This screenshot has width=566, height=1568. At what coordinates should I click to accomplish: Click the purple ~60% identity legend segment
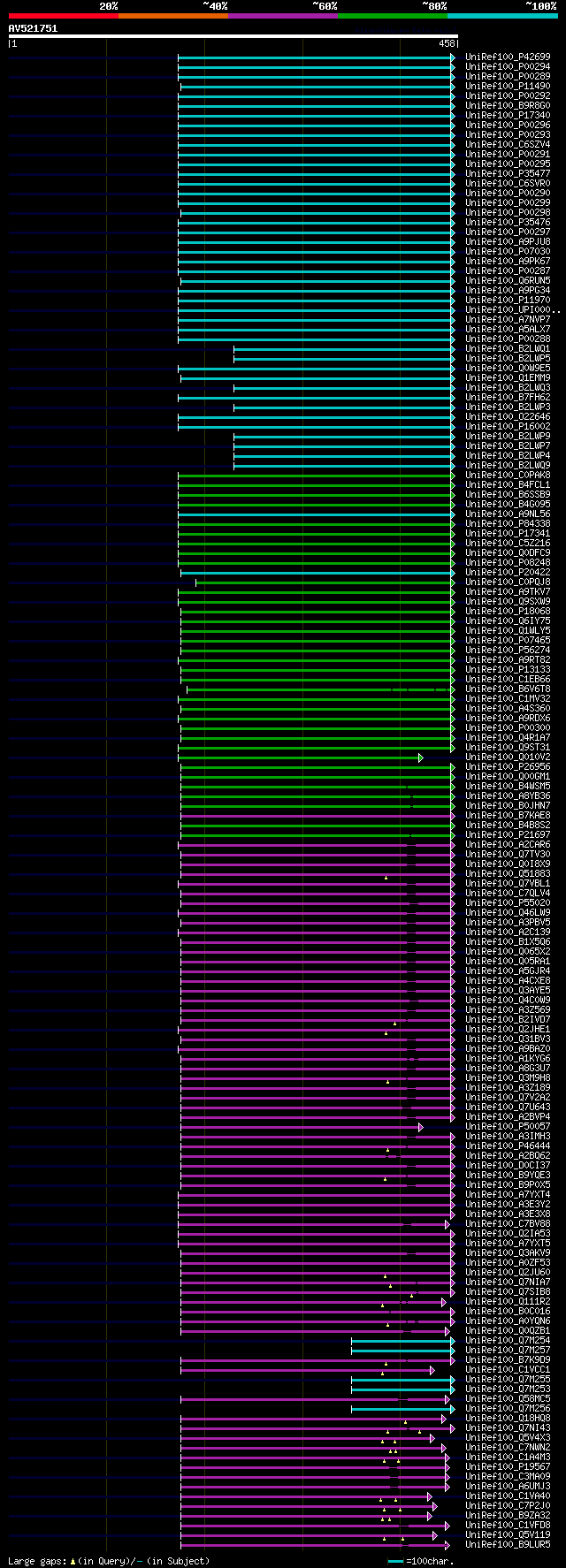(x=282, y=16)
